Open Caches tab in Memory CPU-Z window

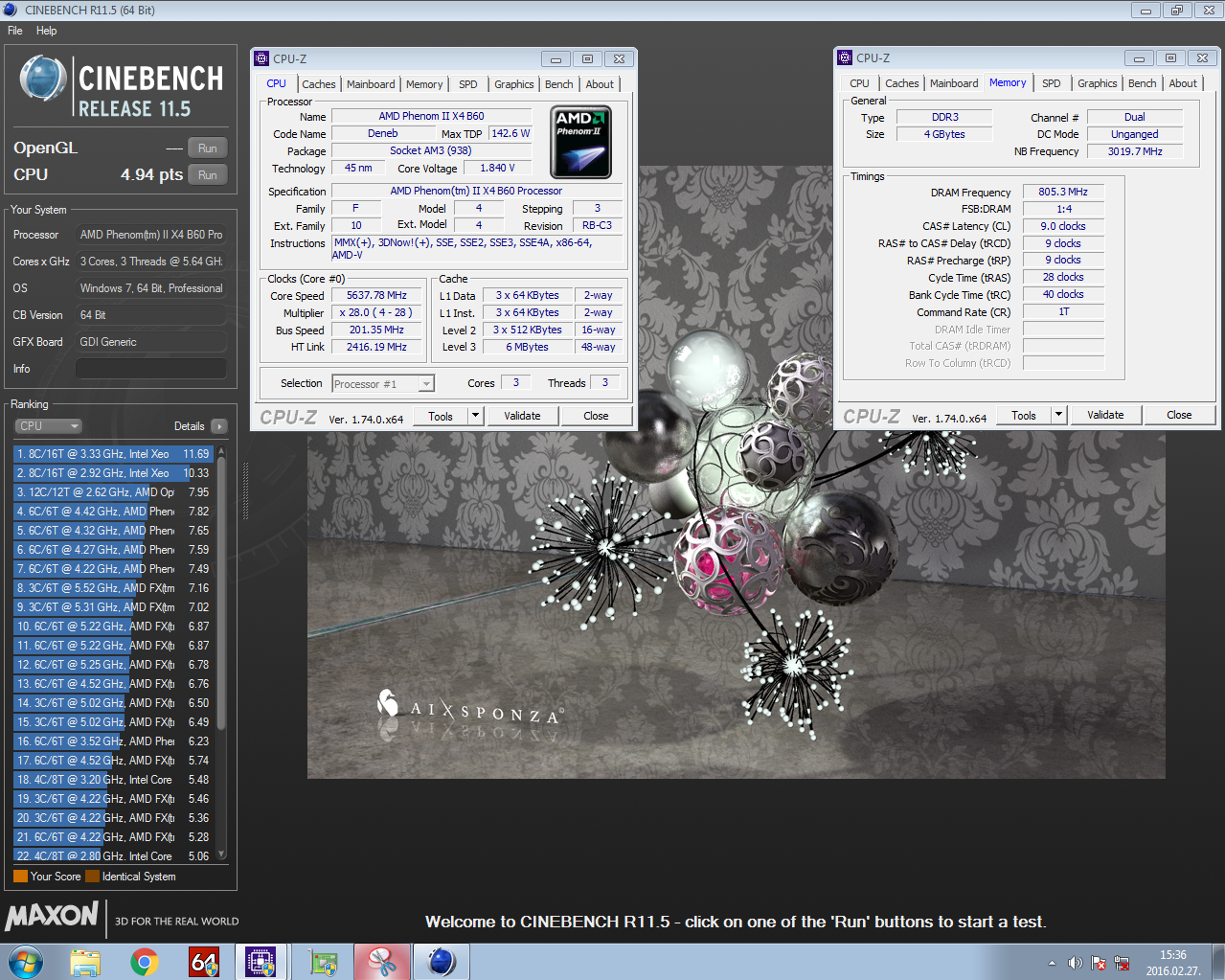coord(902,83)
